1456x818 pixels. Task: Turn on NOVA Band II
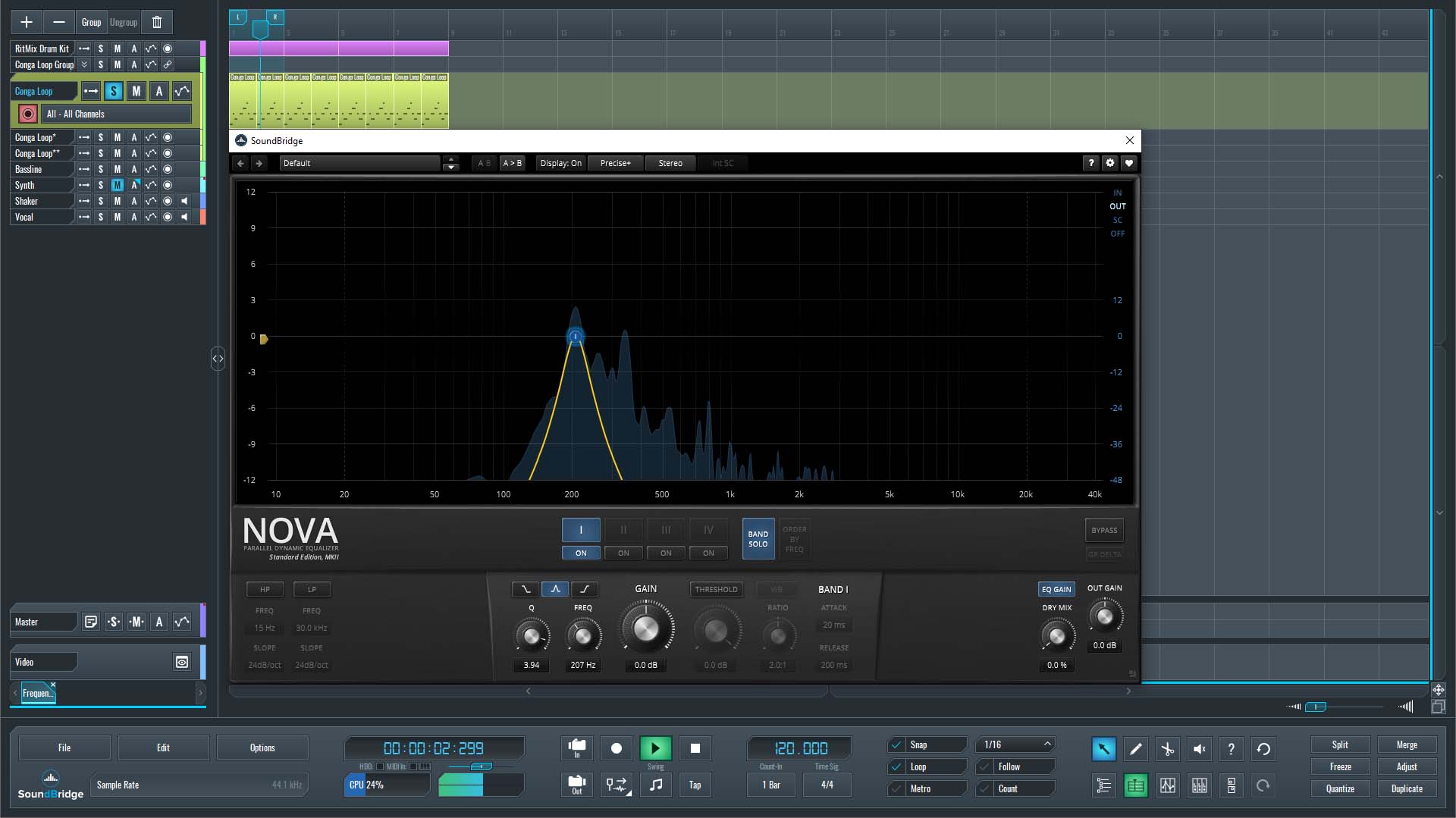click(623, 553)
